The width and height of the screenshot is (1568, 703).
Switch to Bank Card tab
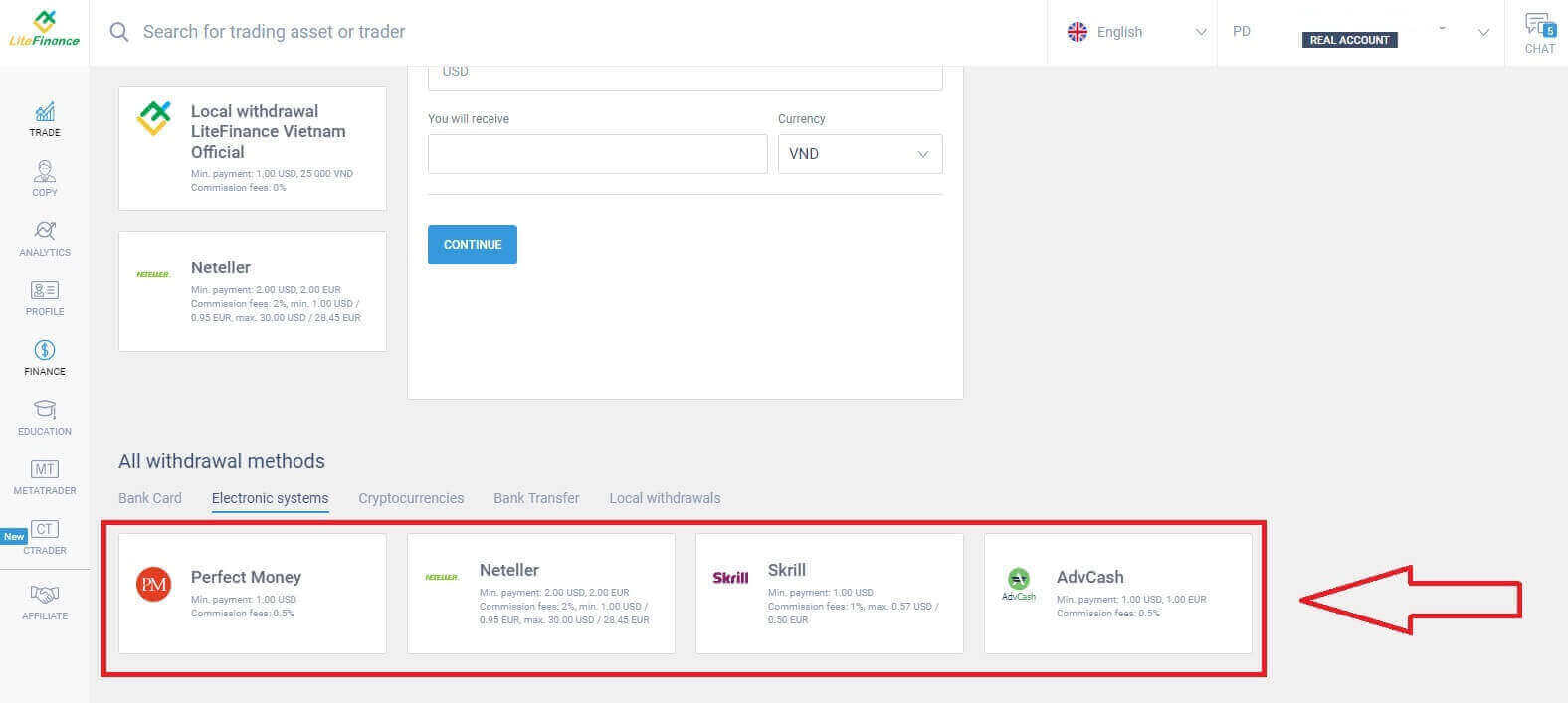[150, 498]
